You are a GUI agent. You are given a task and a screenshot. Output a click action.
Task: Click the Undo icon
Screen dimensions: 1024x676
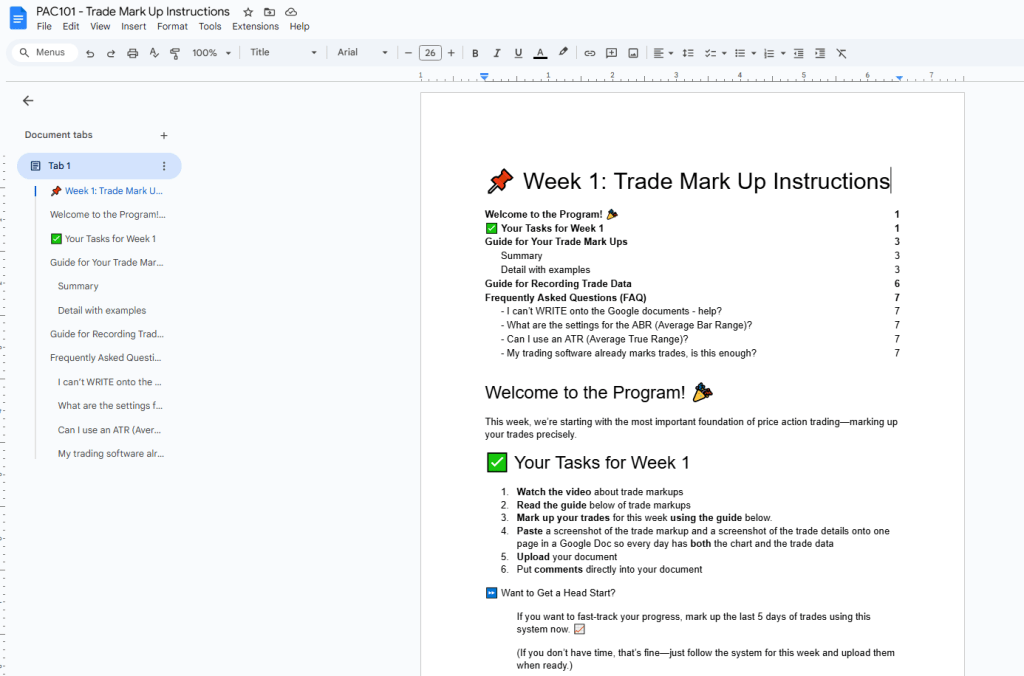pyautogui.click(x=90, y=53)
